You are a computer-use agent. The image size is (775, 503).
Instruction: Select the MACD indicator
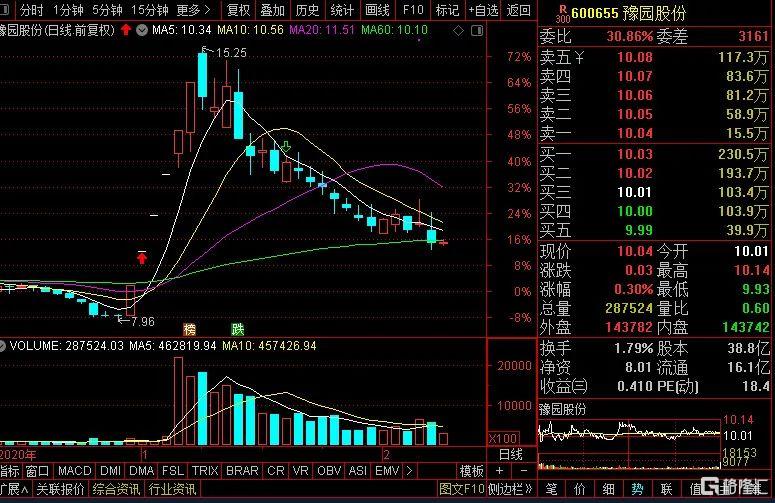click(x=75, y=471)
